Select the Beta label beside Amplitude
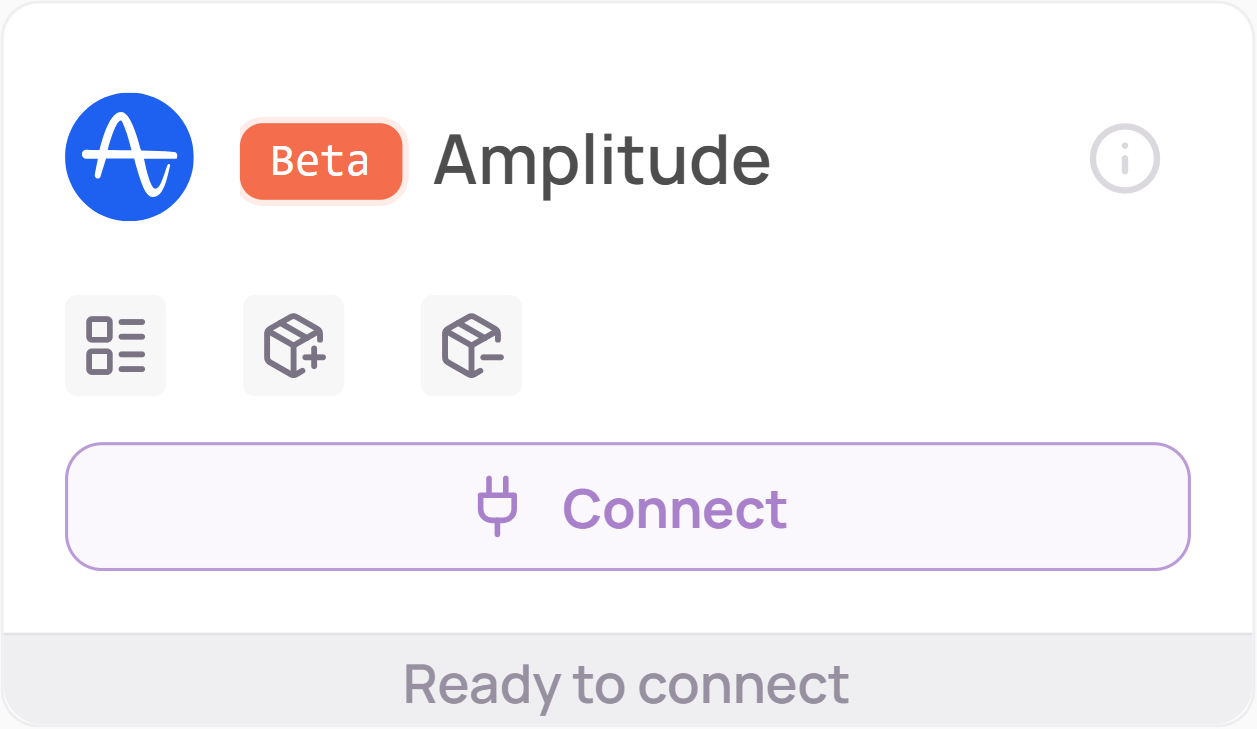 coord(321,161)
